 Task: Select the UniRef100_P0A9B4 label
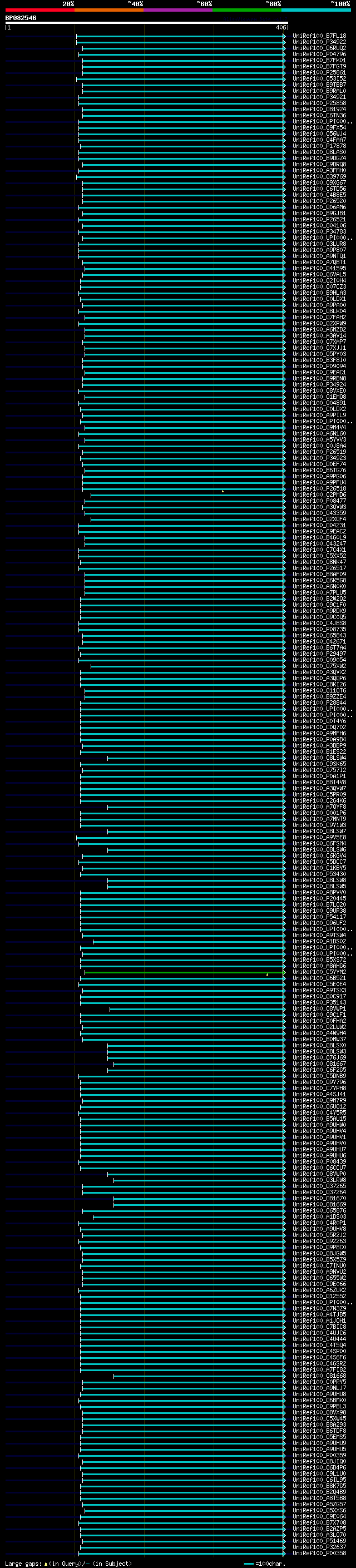coord(319,739)
